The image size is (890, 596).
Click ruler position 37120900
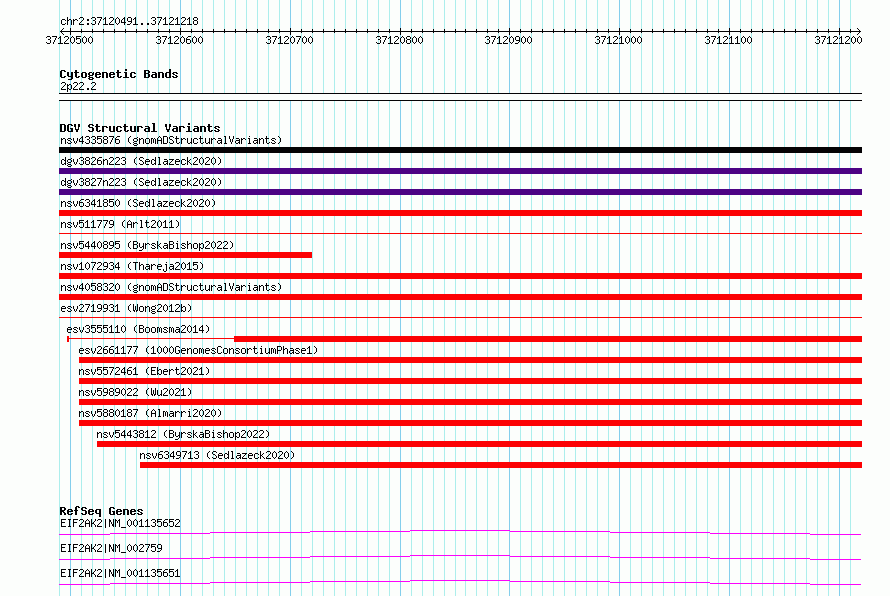point(509,40)
